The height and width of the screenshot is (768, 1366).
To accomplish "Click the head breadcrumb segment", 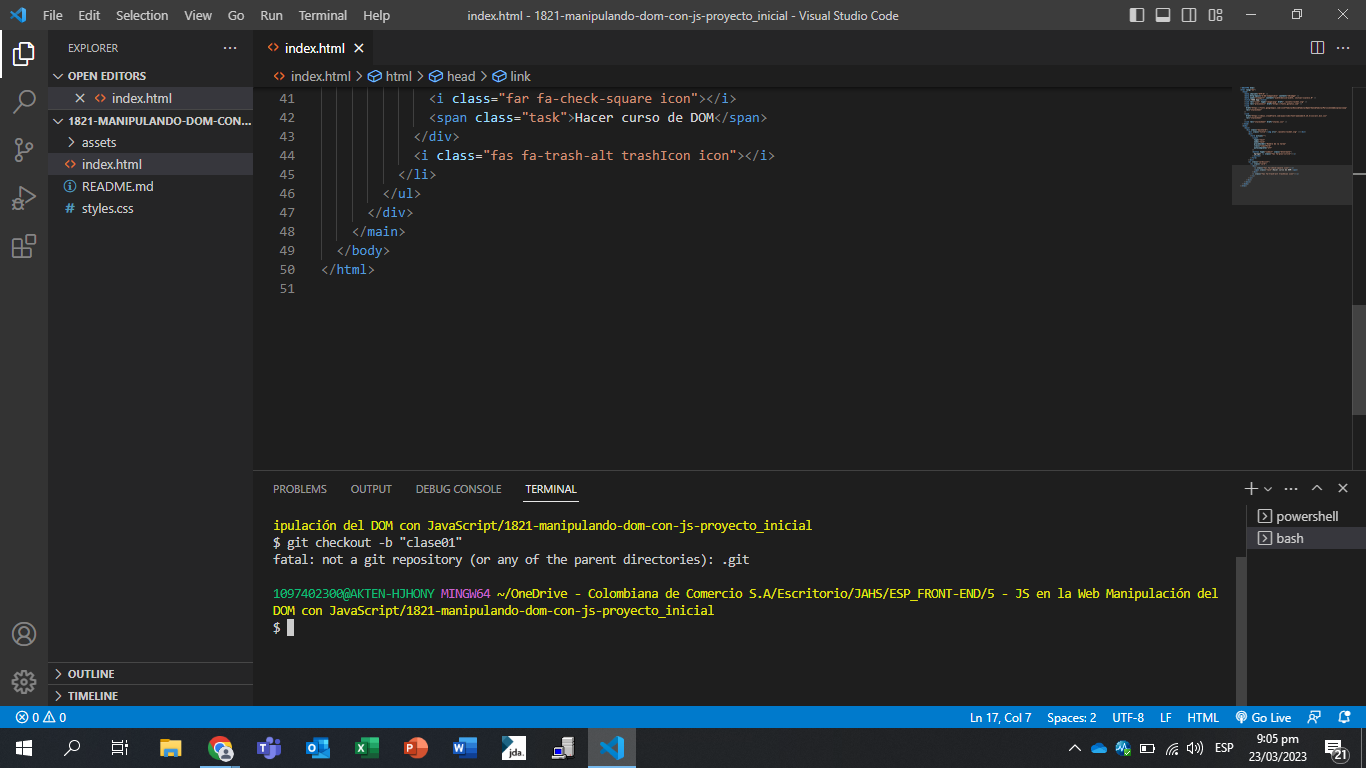I will click(x=452, y=76).
